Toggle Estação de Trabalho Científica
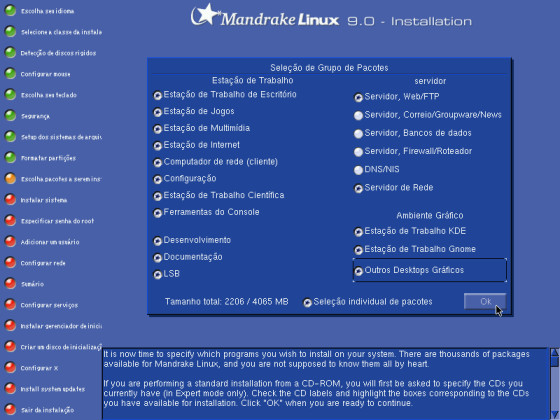Image resolution: width=560 pixels, height=420 pixels. coord(158,196)
